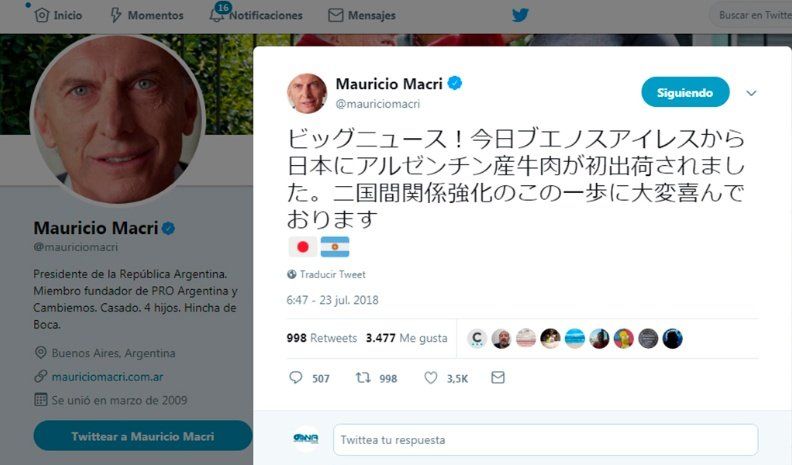Send tweet via direct message envelope icon
This screenshot has width=792, height=465.
point(498,377)
